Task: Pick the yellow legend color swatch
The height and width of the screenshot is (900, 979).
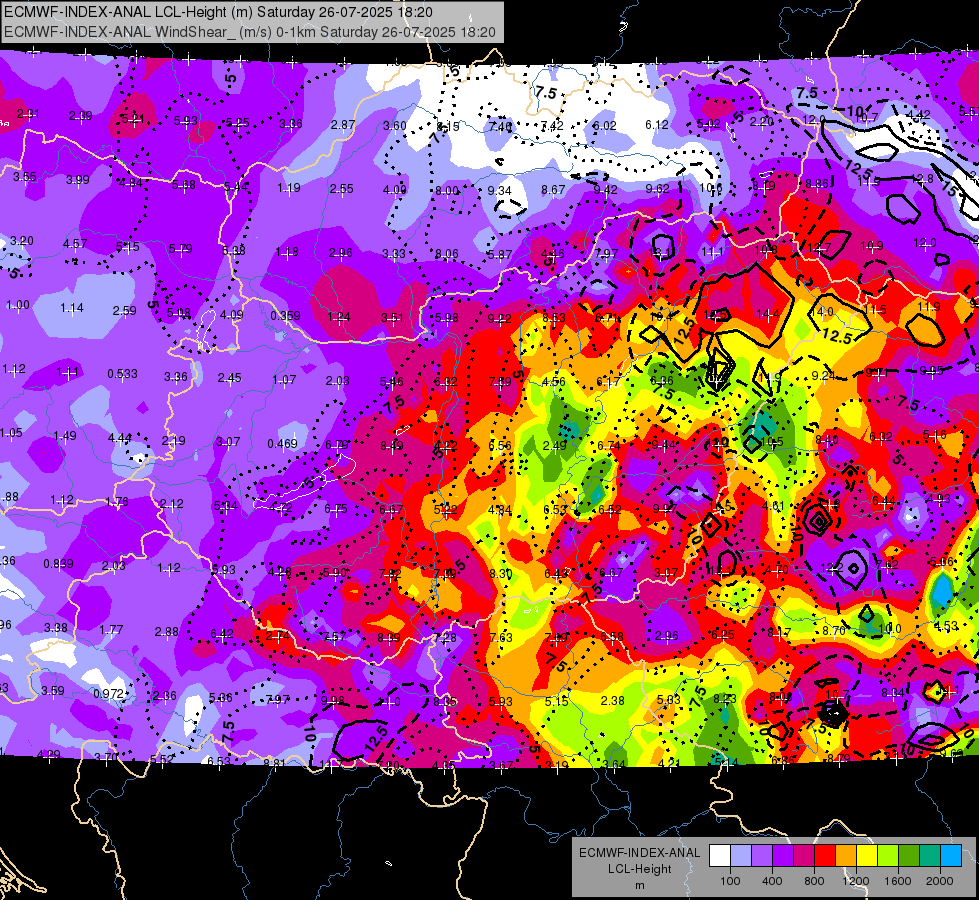Action: 867,856
